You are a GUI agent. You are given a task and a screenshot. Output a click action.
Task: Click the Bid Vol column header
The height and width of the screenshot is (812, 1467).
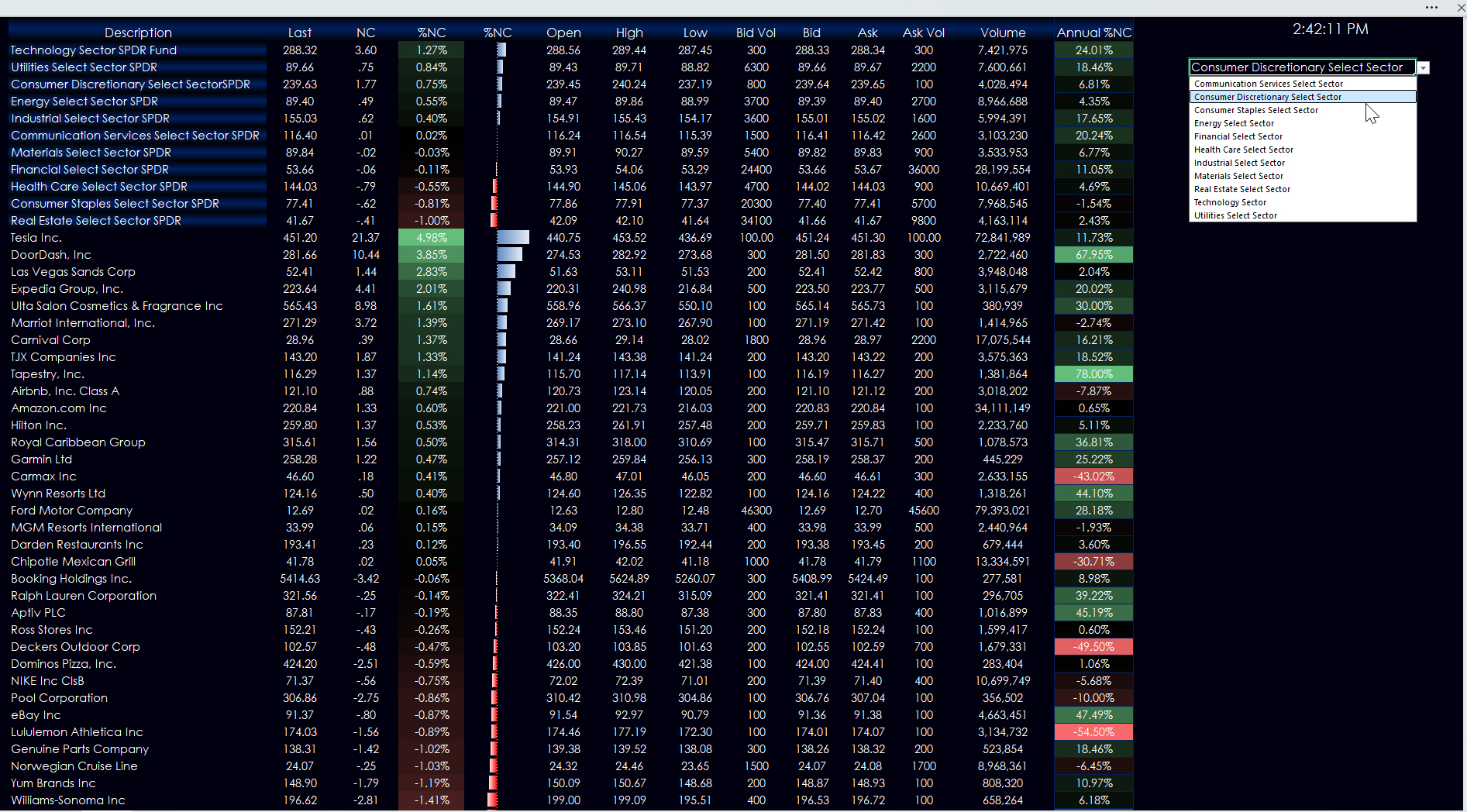(756, 33)
